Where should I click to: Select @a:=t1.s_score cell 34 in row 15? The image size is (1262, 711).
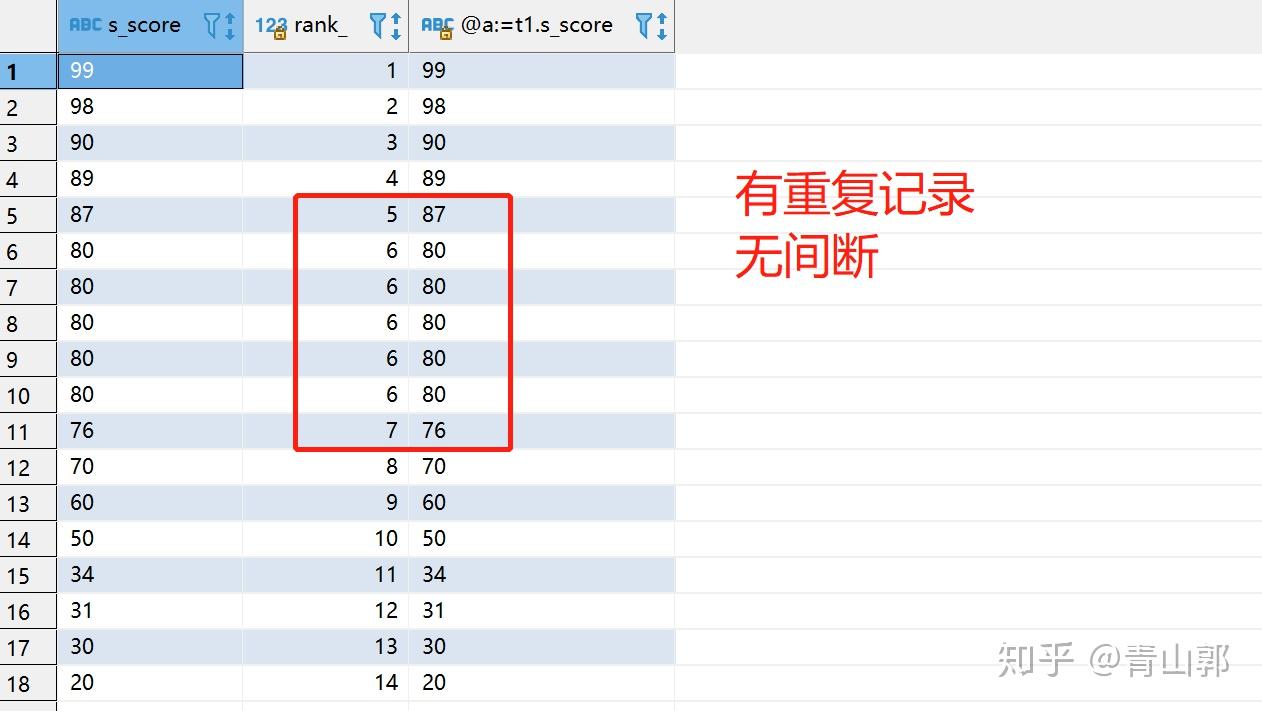pos(542,575)
